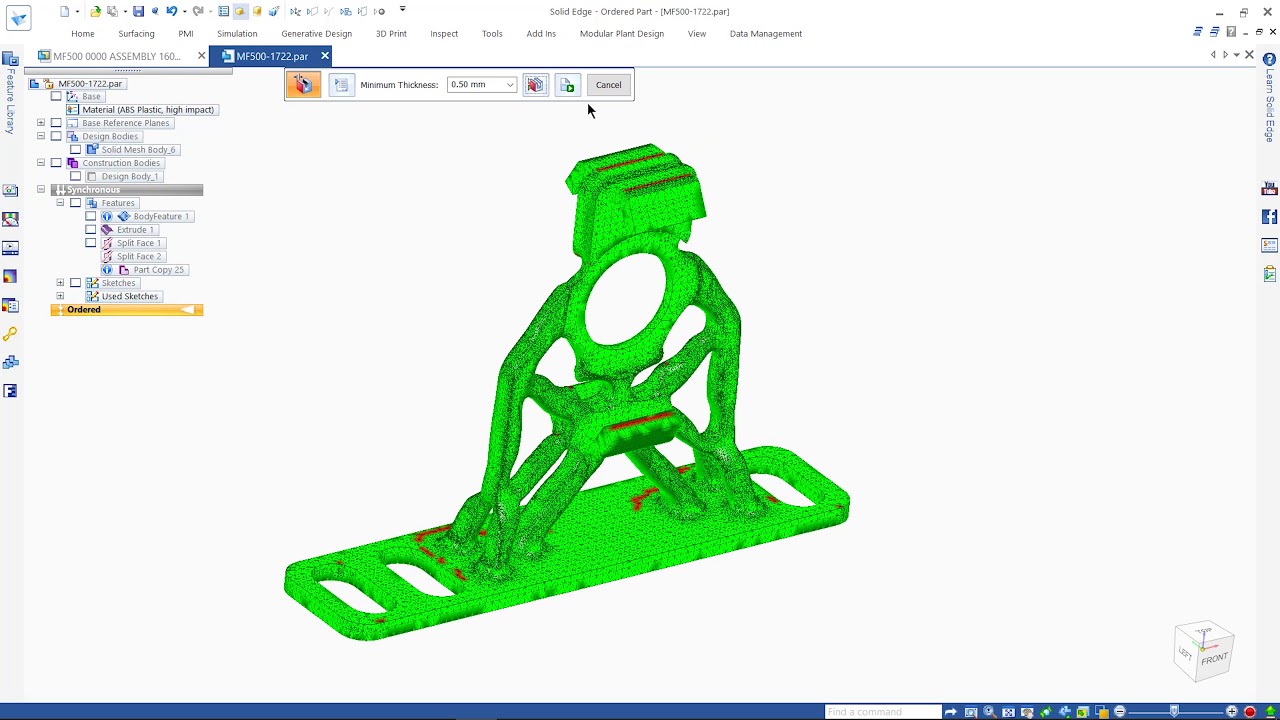
Task: Collapse the Synchronous tree section
Action: 41,189
